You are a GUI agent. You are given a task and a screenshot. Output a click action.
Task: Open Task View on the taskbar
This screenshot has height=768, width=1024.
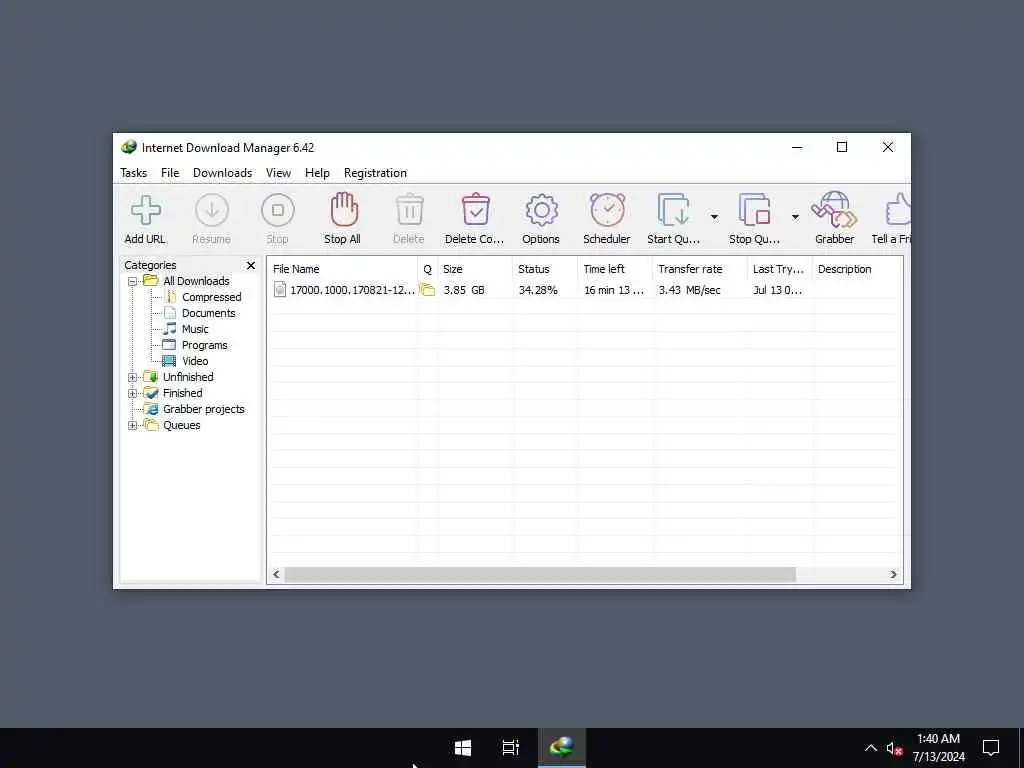[511, 748]
